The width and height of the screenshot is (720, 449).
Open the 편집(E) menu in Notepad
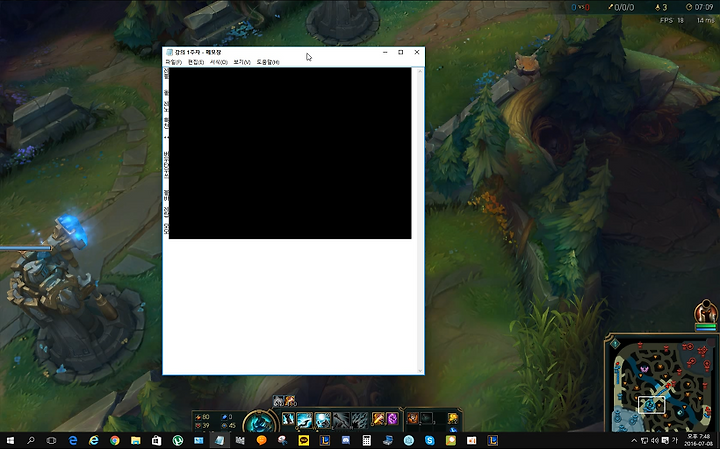tap(196, 62)
